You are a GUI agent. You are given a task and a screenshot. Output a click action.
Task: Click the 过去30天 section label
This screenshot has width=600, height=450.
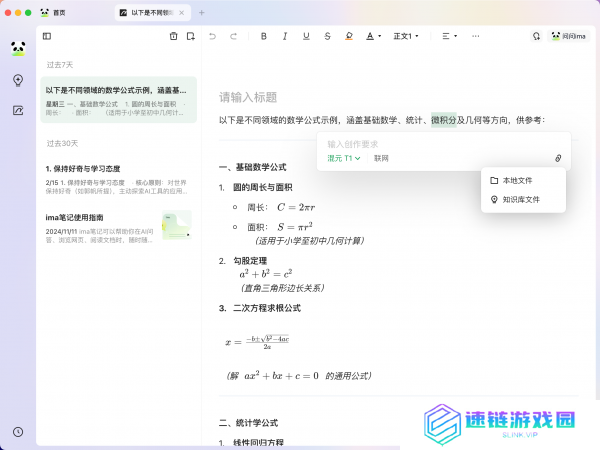coord(62,143)
